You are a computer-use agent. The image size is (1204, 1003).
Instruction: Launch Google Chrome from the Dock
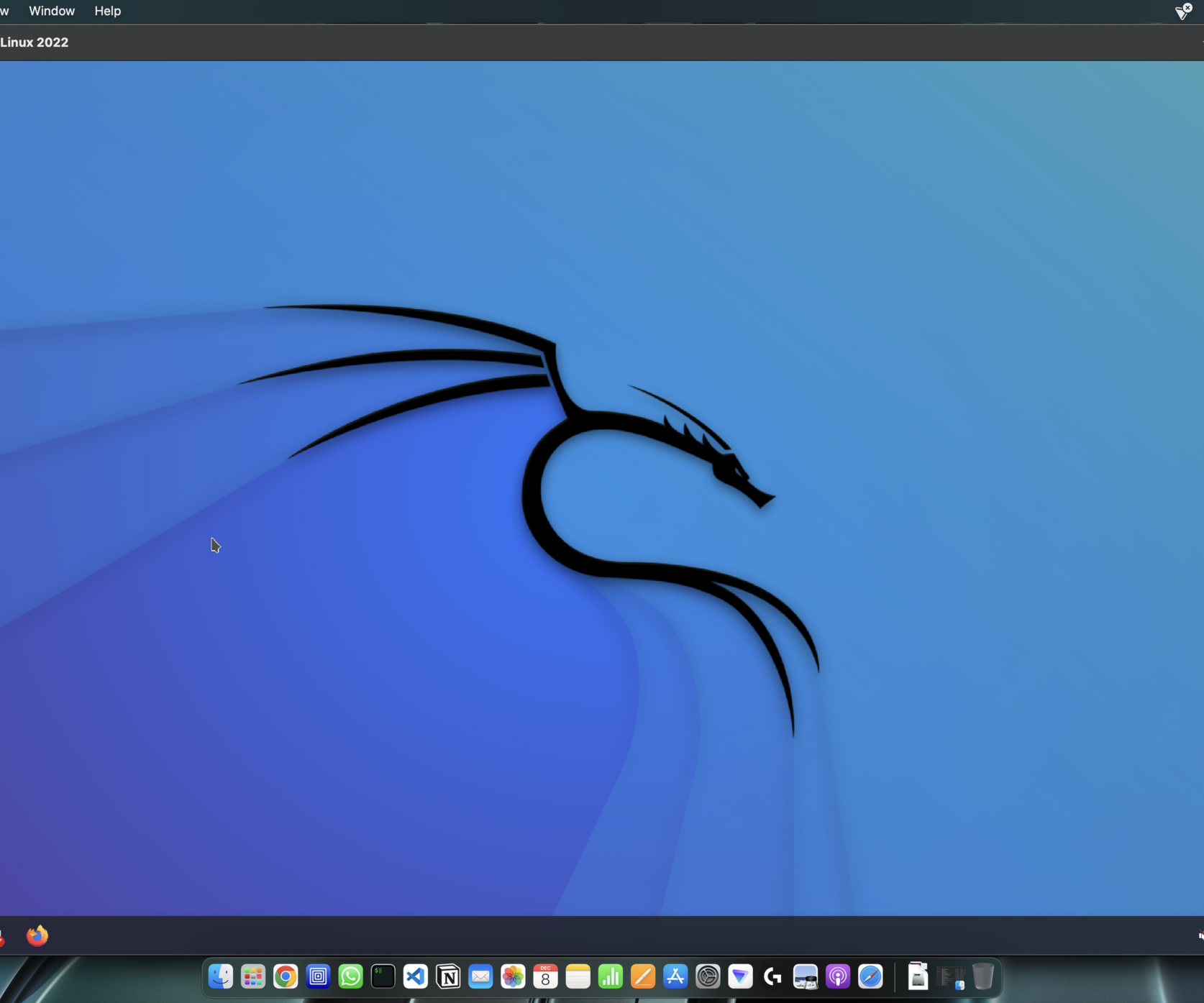point(286,976)
